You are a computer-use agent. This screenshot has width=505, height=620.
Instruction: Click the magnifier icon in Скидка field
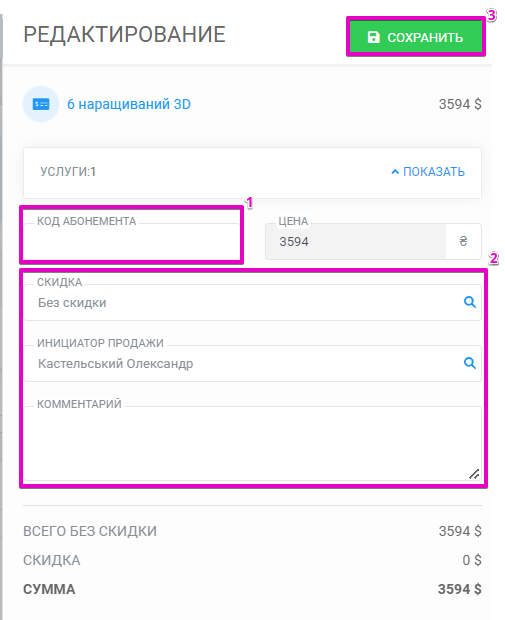(469, 302)
